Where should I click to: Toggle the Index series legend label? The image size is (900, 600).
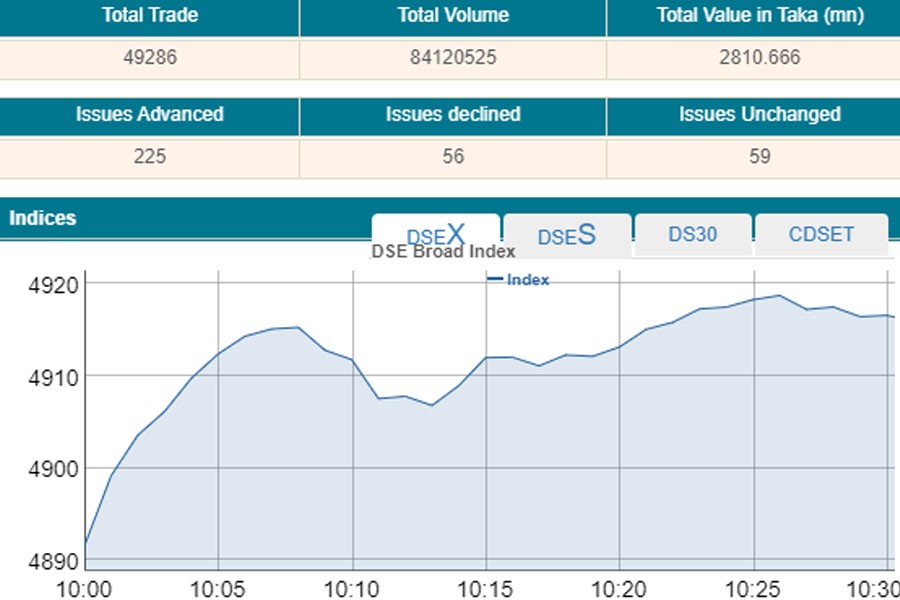click(528, 280)
